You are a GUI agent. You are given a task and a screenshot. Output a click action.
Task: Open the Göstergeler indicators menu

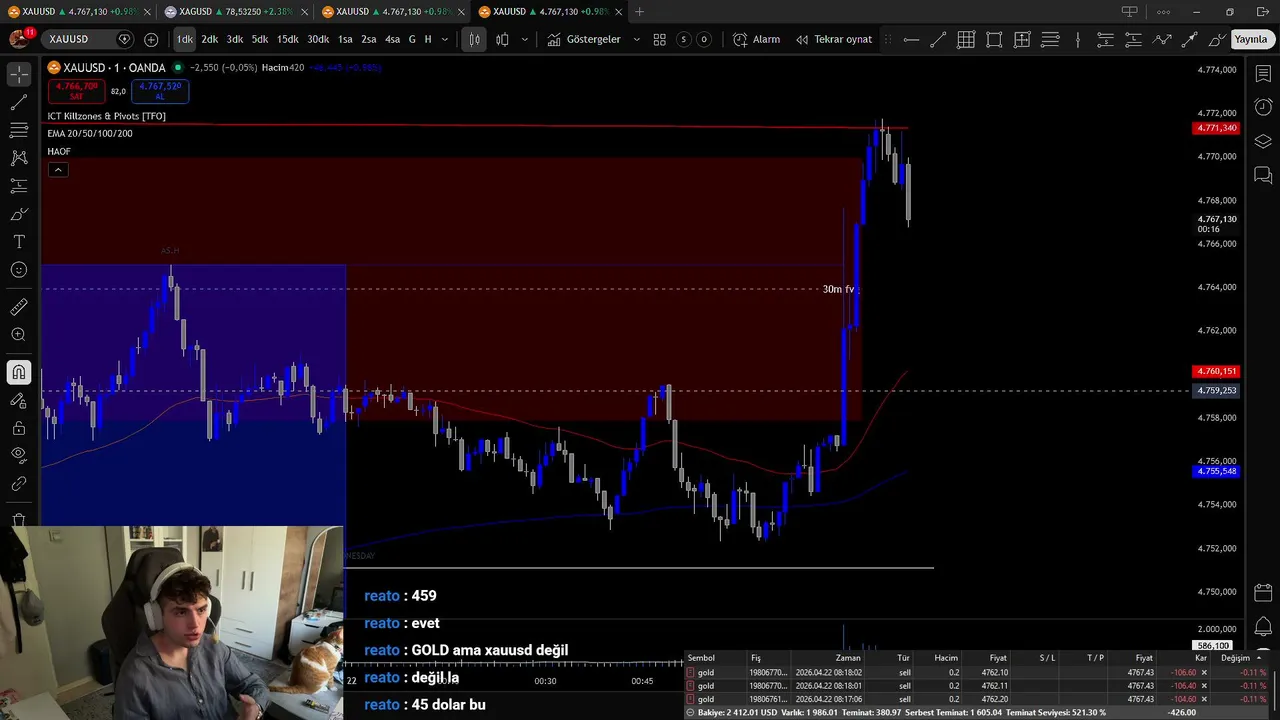pos(584,39)
